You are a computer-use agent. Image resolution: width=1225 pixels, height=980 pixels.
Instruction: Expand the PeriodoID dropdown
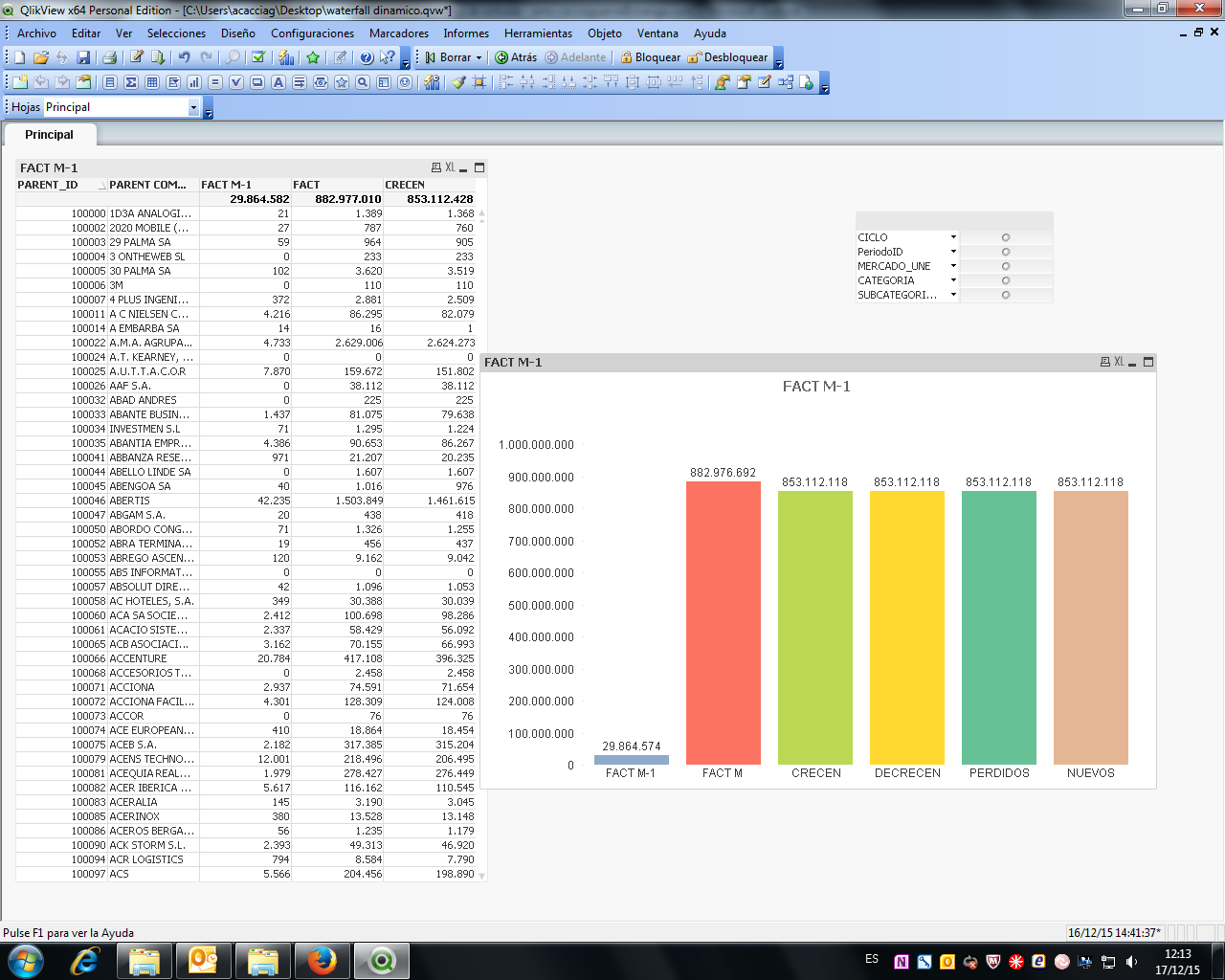953,252
